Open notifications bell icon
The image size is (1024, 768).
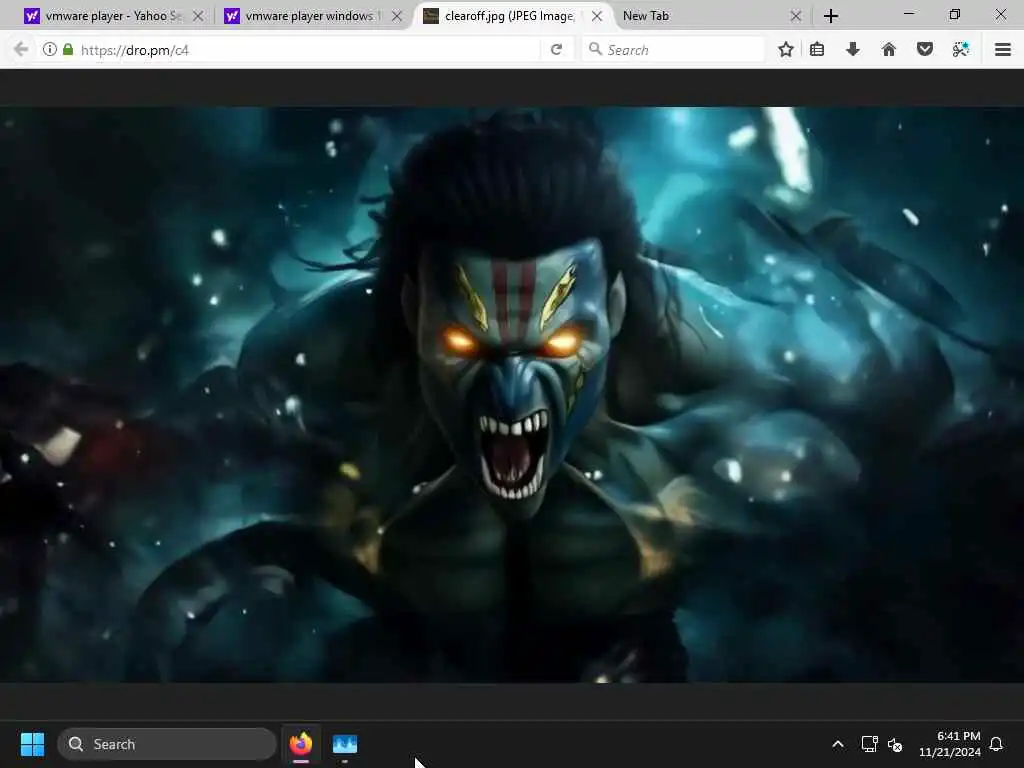[x=997, y=744]
